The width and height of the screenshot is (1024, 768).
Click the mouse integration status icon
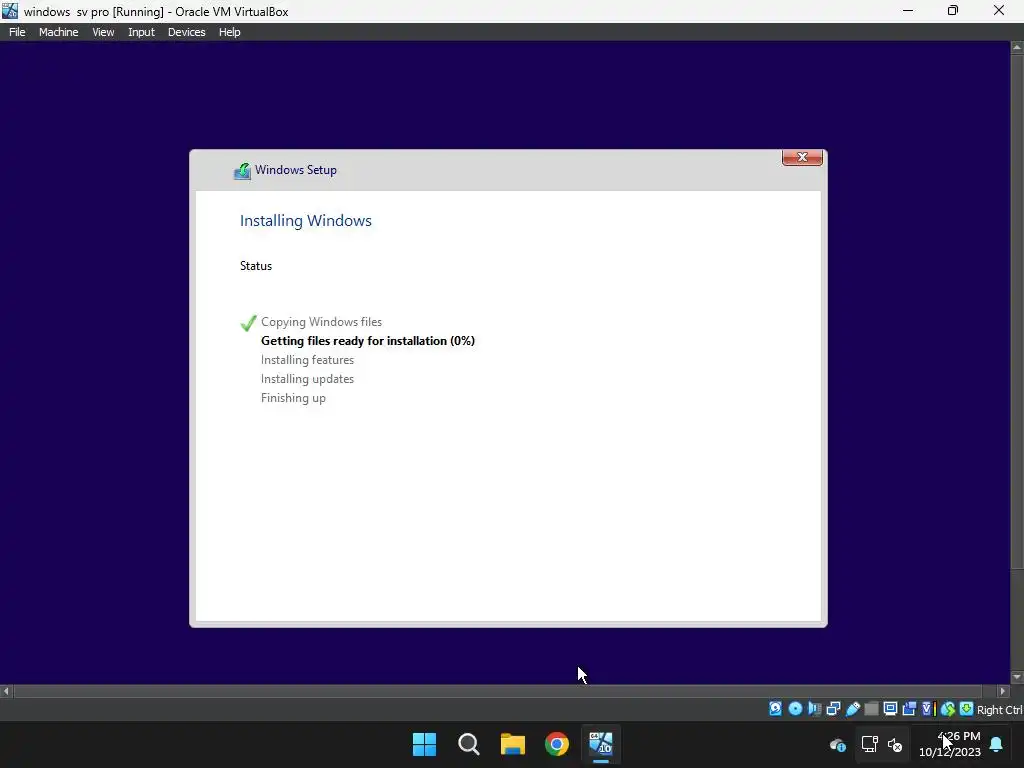948,709
